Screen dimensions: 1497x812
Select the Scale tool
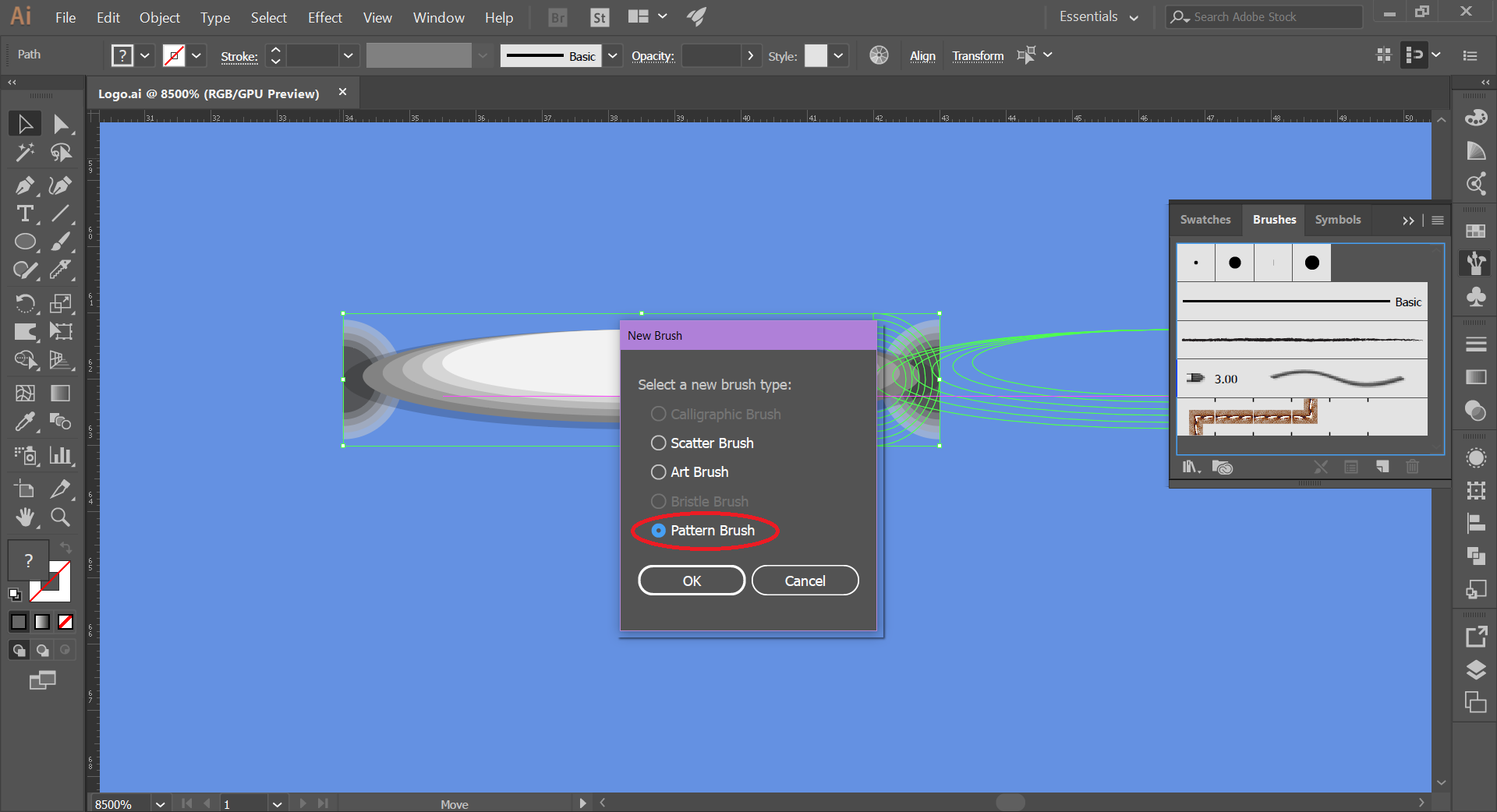pos(61,303)
